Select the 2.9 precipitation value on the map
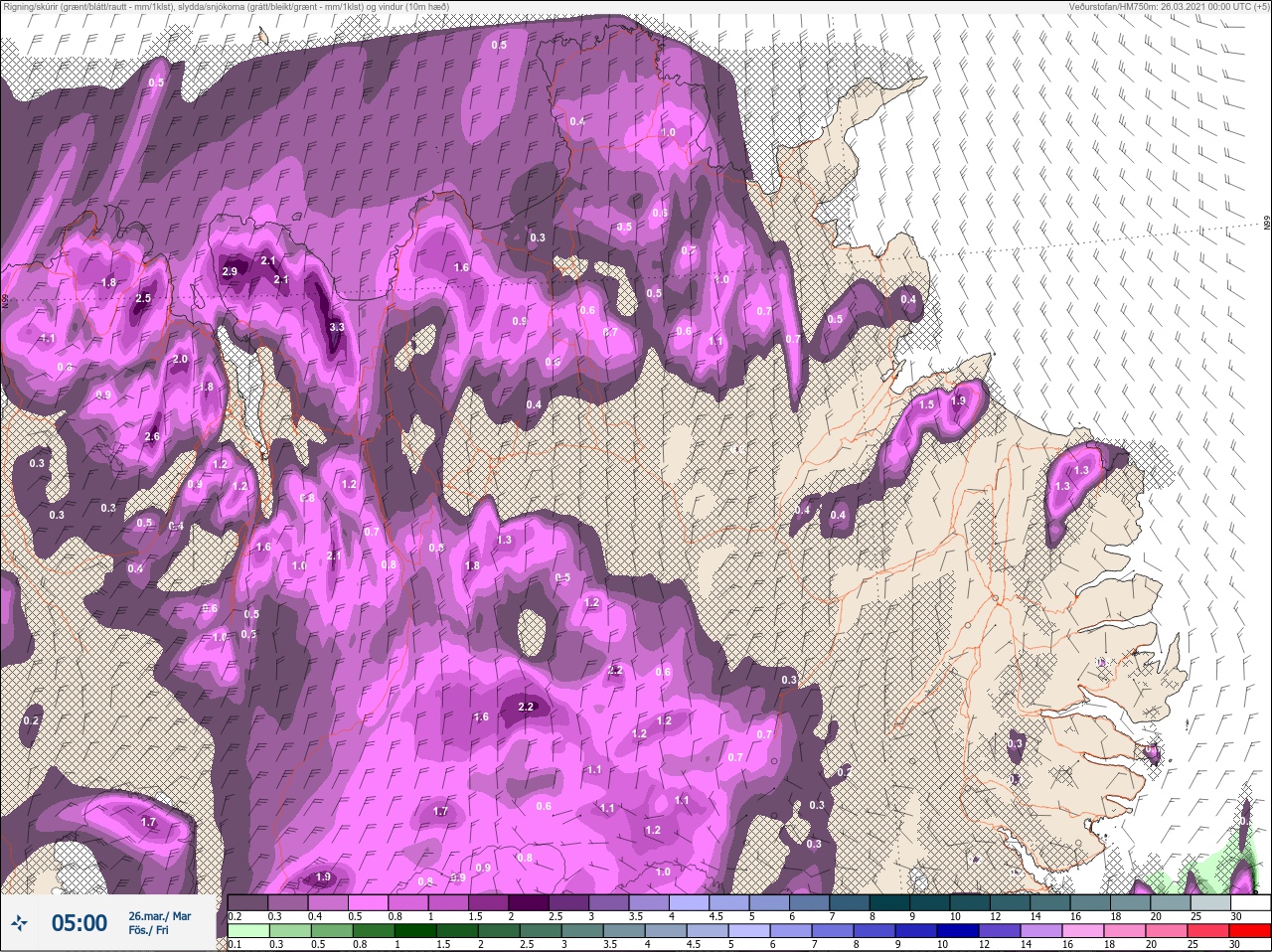Image resolution: width=1272 pixels, height=952 pixels. point(230,271)
